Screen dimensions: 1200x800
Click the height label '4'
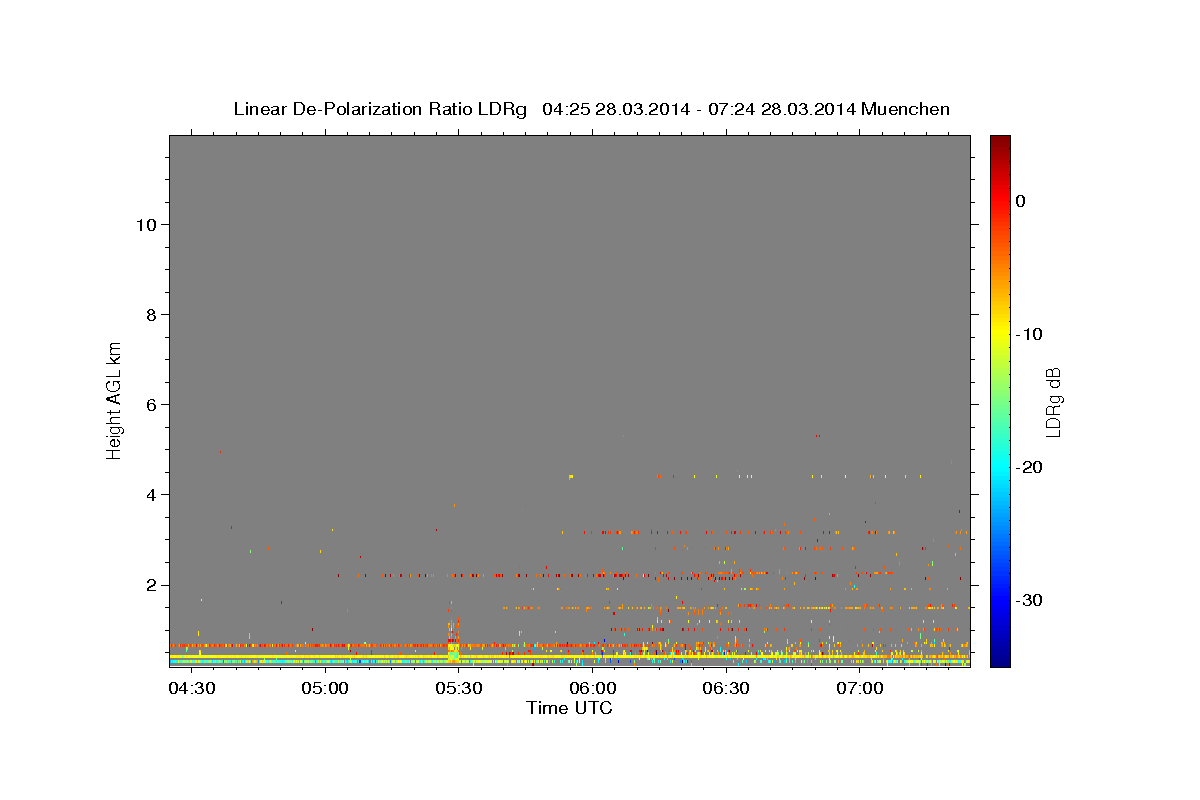click(149, 494)
